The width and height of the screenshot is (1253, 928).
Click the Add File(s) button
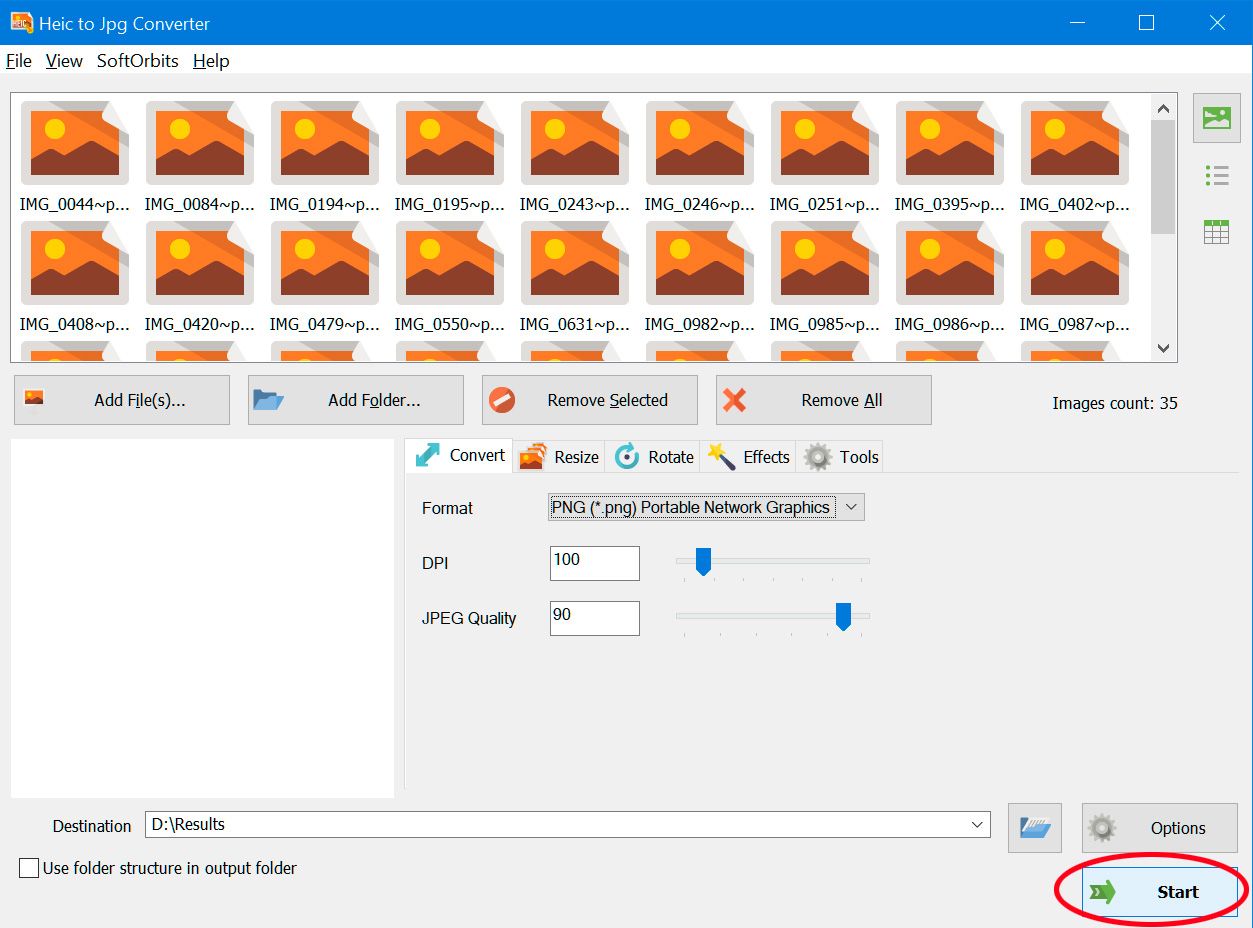(122, 400)
